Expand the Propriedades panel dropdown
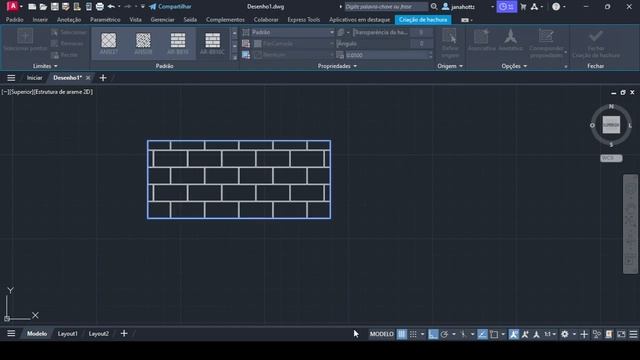 337,66
